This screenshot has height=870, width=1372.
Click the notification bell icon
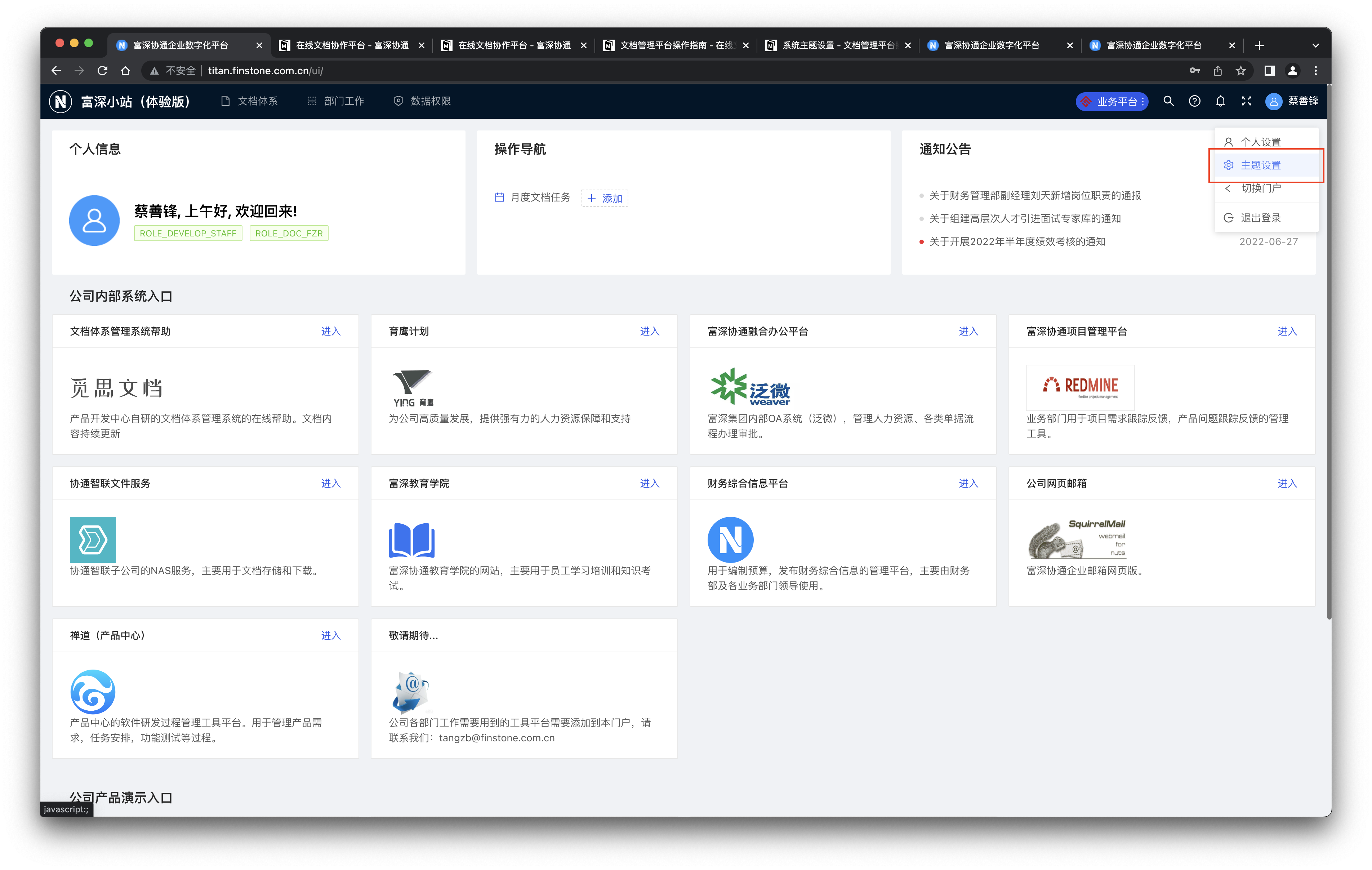[1220, 101]
